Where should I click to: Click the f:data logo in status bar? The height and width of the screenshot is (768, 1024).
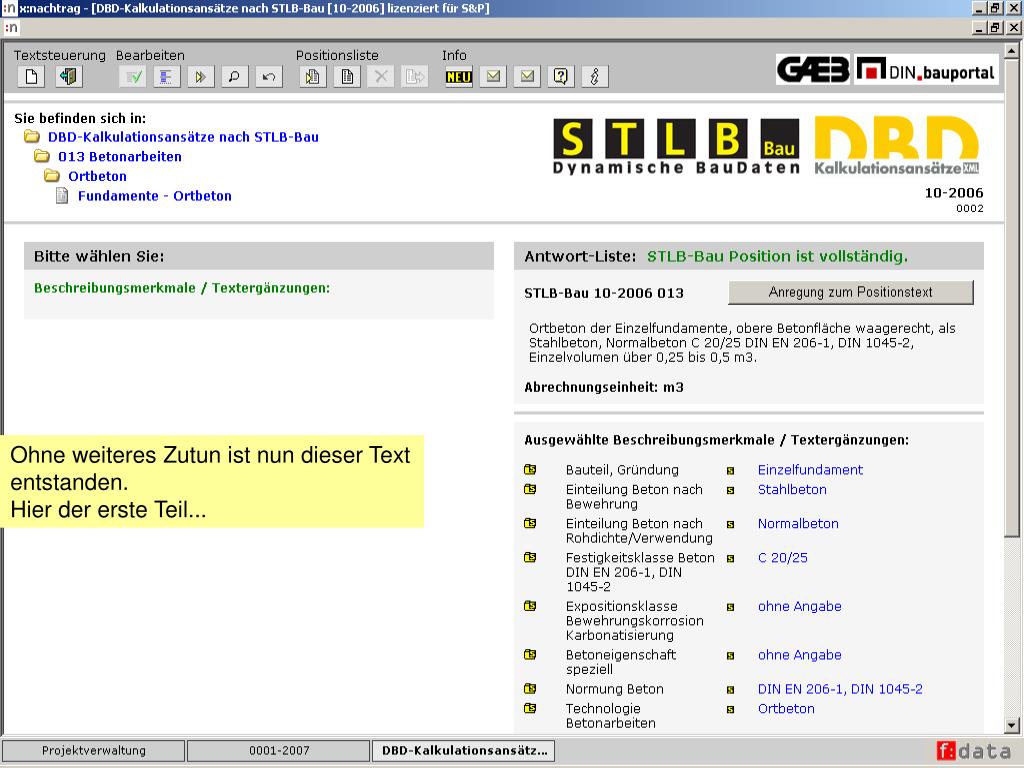pos(973,751)
